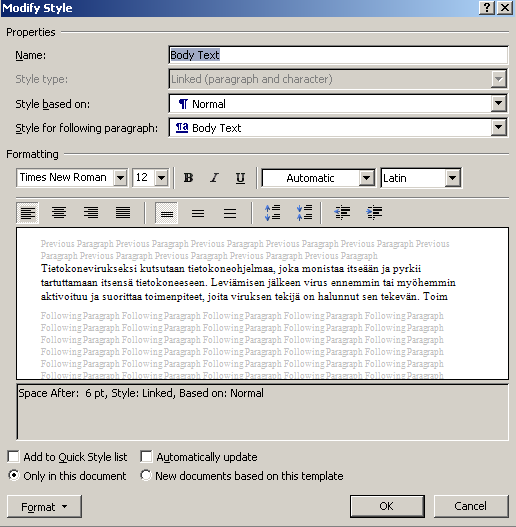This screenshot has width=516, height=527.
Task: Open the Format menu button
Action: click(44, 506)
